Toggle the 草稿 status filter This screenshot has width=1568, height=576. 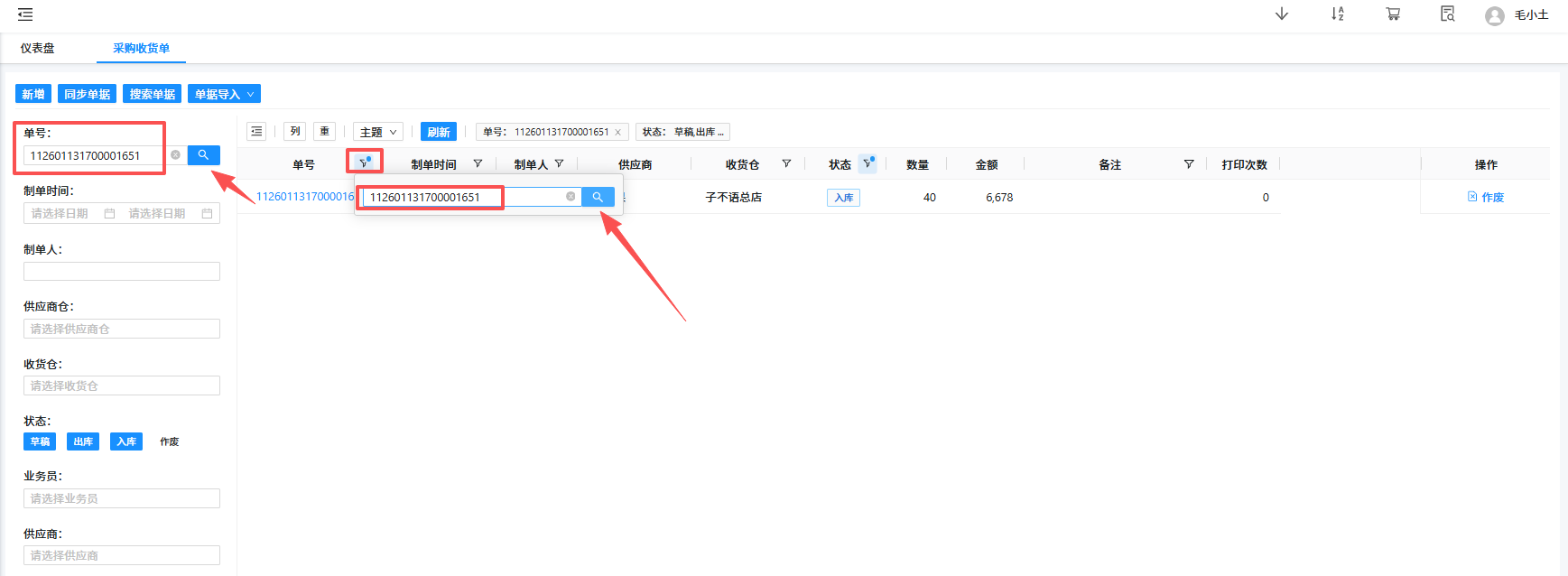[40, 441]
